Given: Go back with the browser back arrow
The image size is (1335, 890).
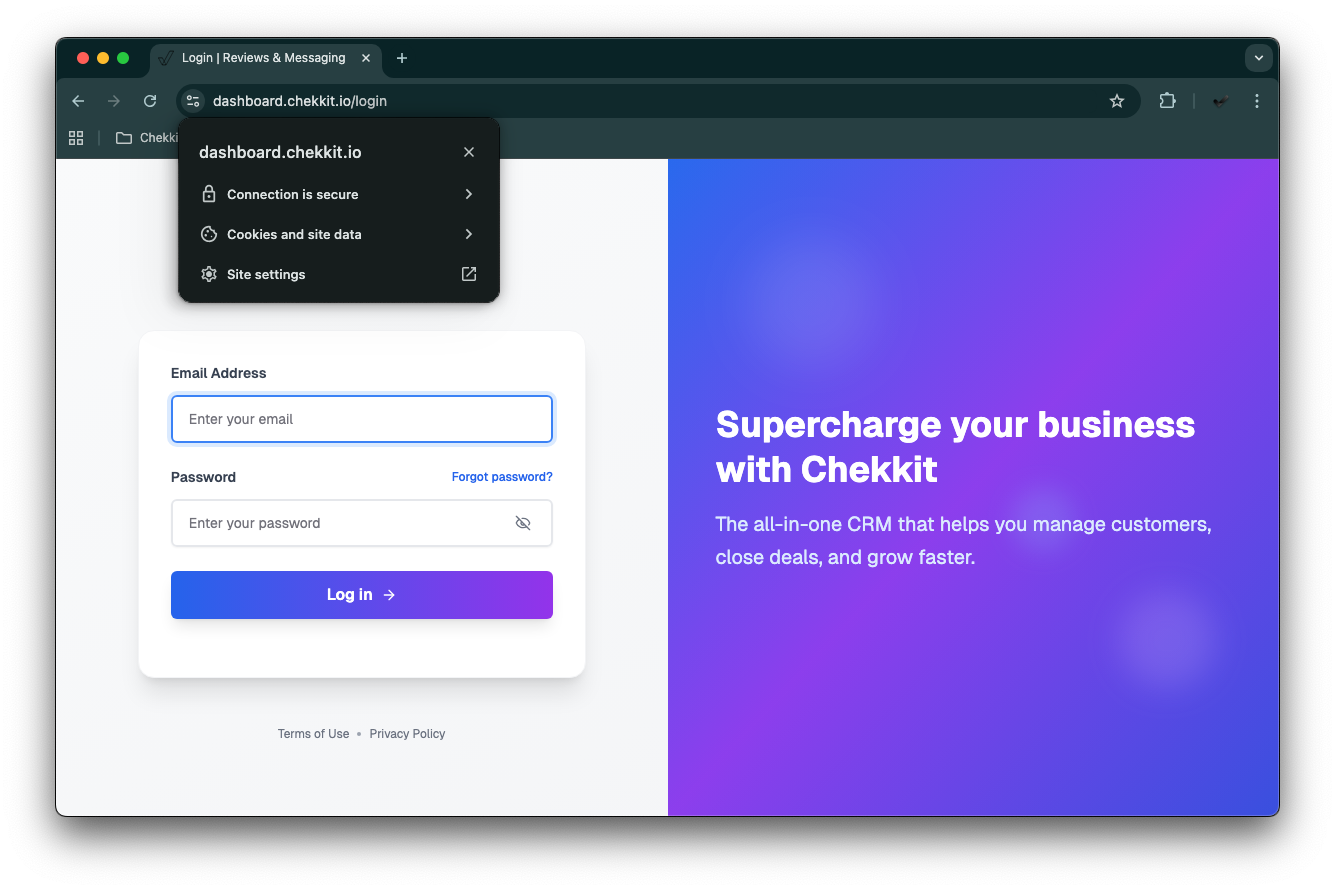Looking at the screenshot, I should pyautogui.click(x=78, y=101).
